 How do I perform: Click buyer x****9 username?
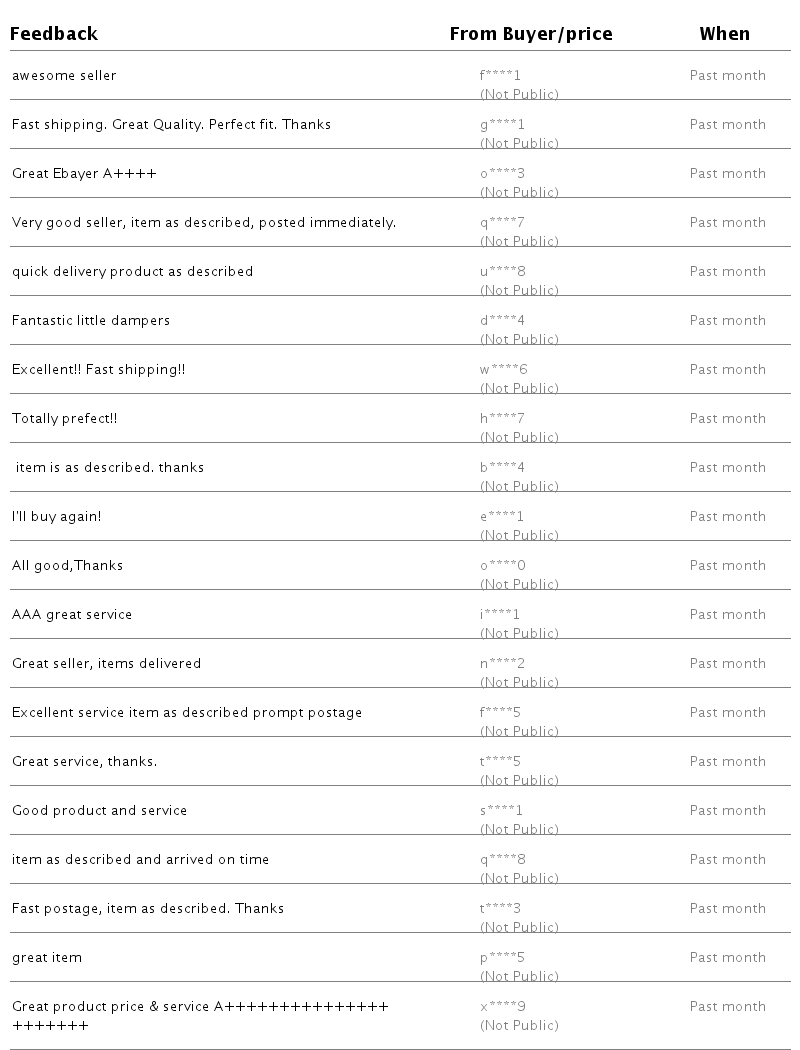pos(502,1007)
